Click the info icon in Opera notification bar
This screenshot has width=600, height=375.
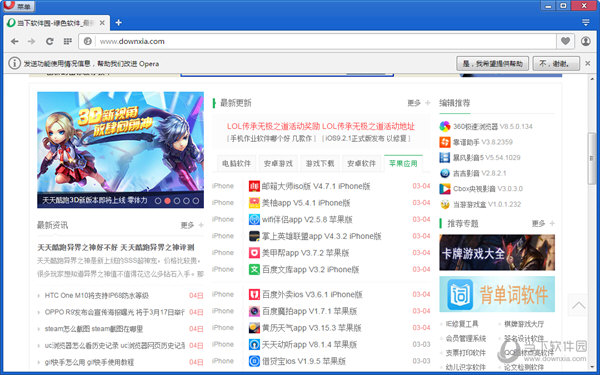click(x=14, y=63)
